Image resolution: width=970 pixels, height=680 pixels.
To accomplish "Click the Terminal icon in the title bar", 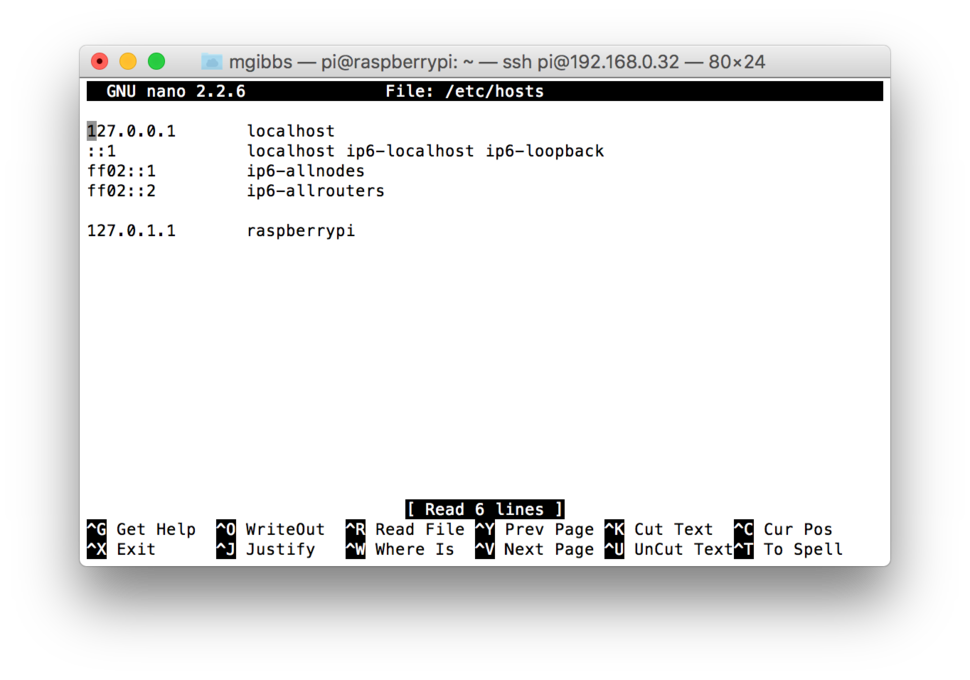I will pos(211,61).
